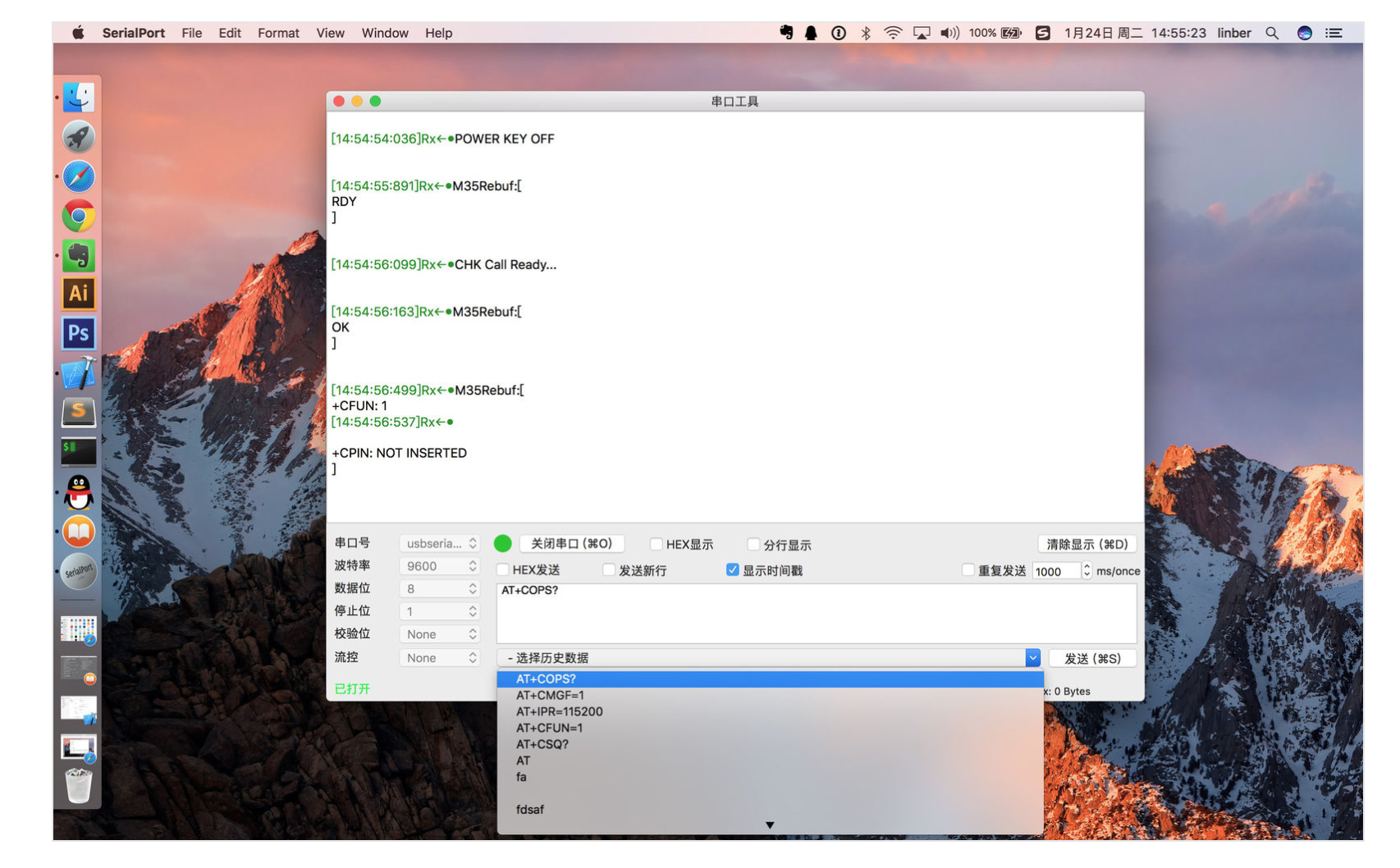1400x868 pixels.
Task: Open the 波特率 9600 dropdown
Action: [439, 566]
